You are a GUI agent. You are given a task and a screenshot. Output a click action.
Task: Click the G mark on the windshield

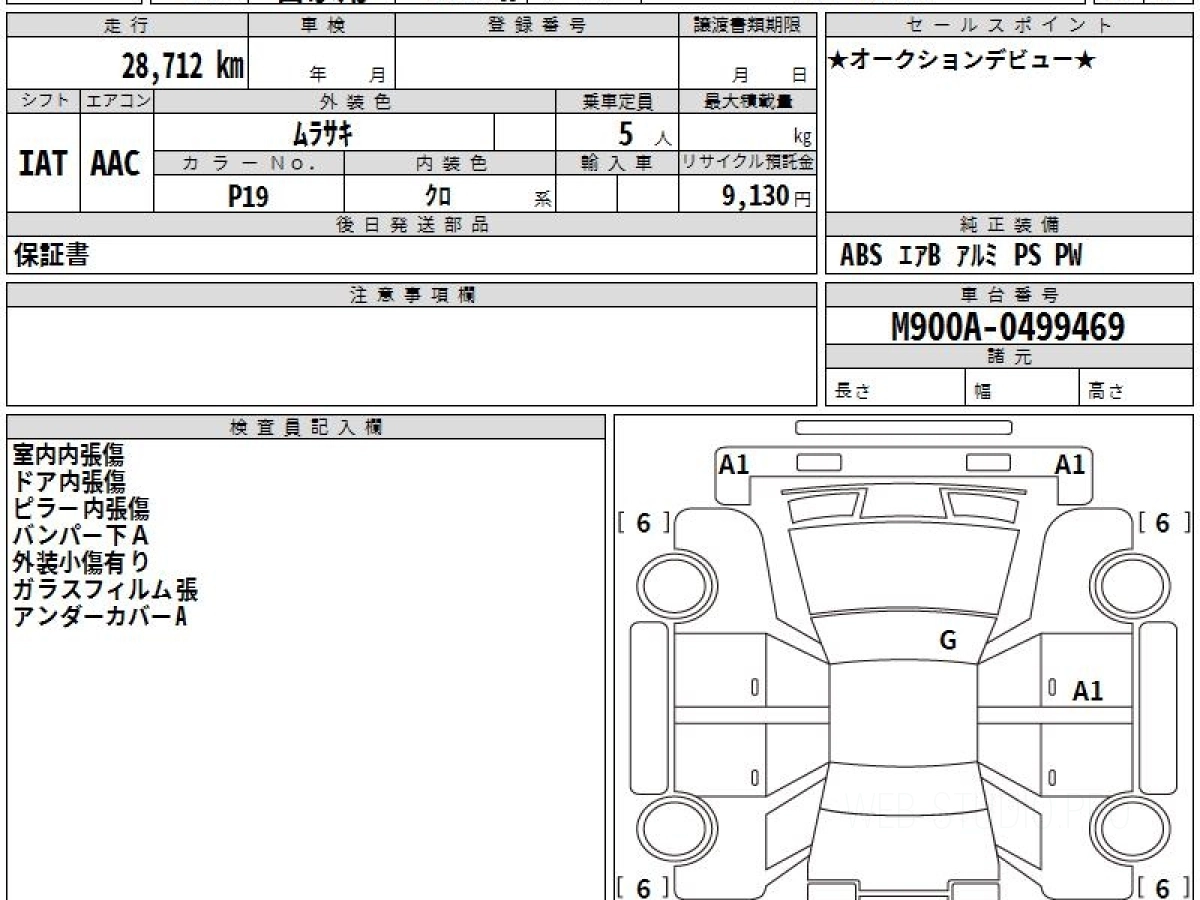948,641
